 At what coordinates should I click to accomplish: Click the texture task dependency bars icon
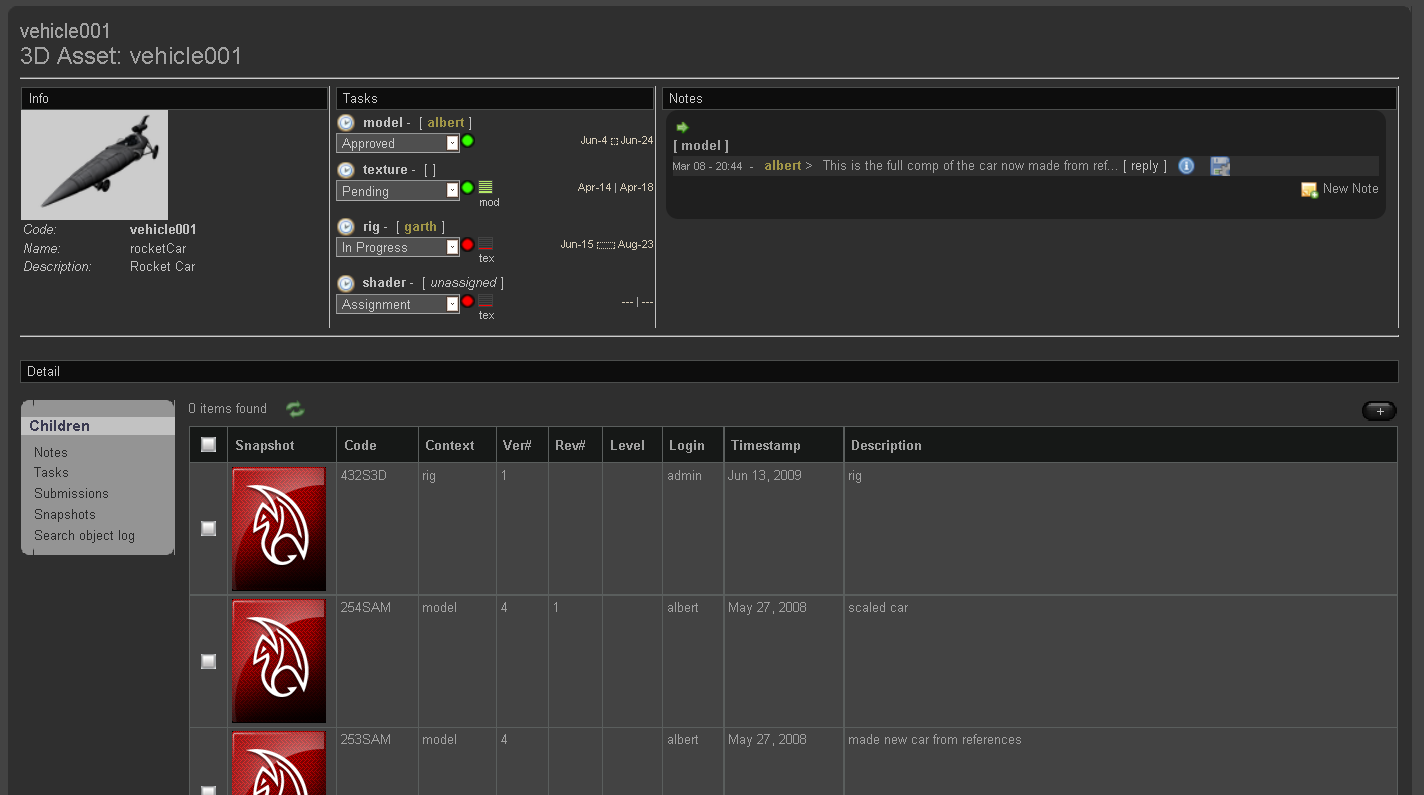(x=485, y=187)
